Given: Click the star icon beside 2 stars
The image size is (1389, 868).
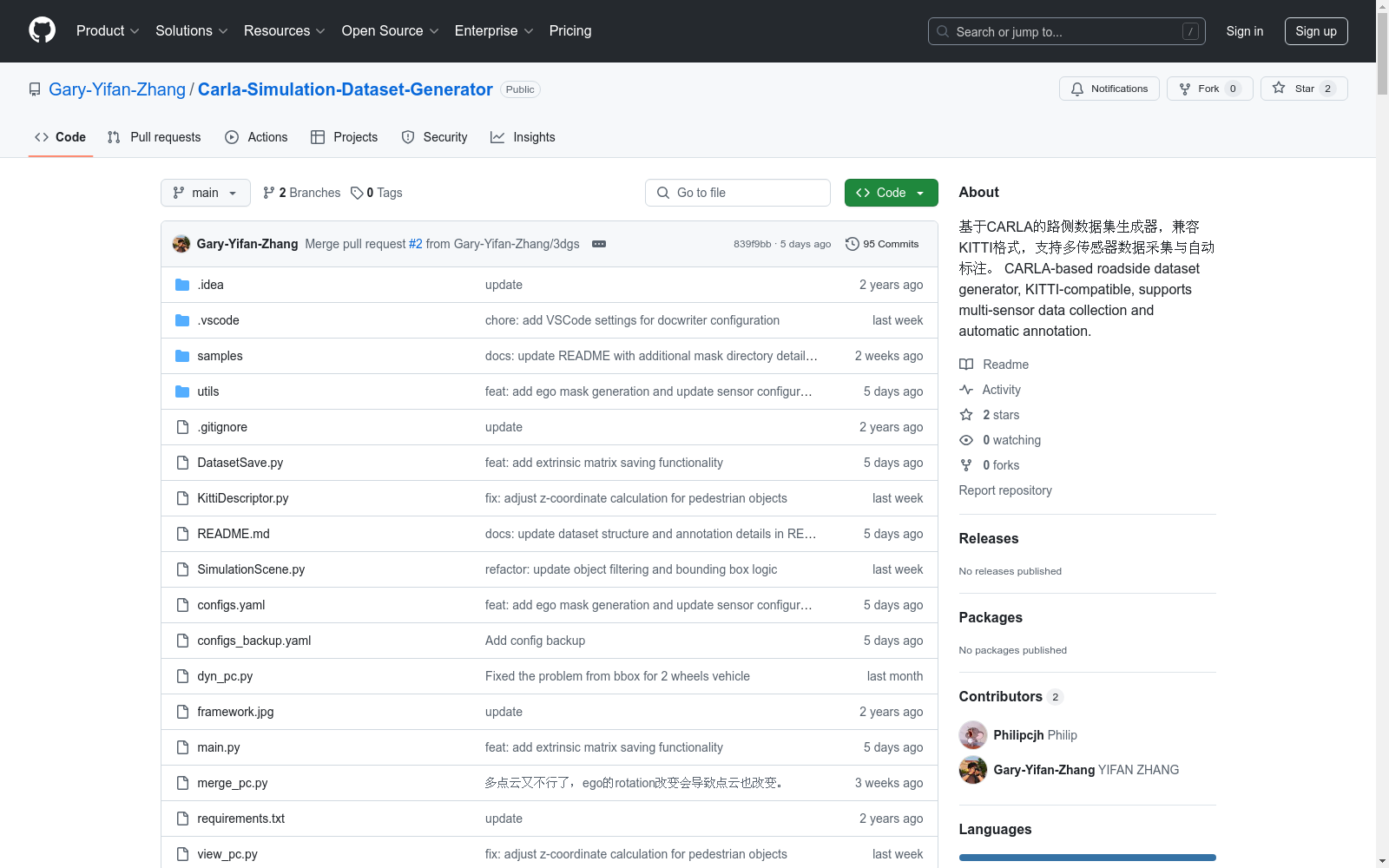Looking at the screenshot, I should [x=966, y=415].
